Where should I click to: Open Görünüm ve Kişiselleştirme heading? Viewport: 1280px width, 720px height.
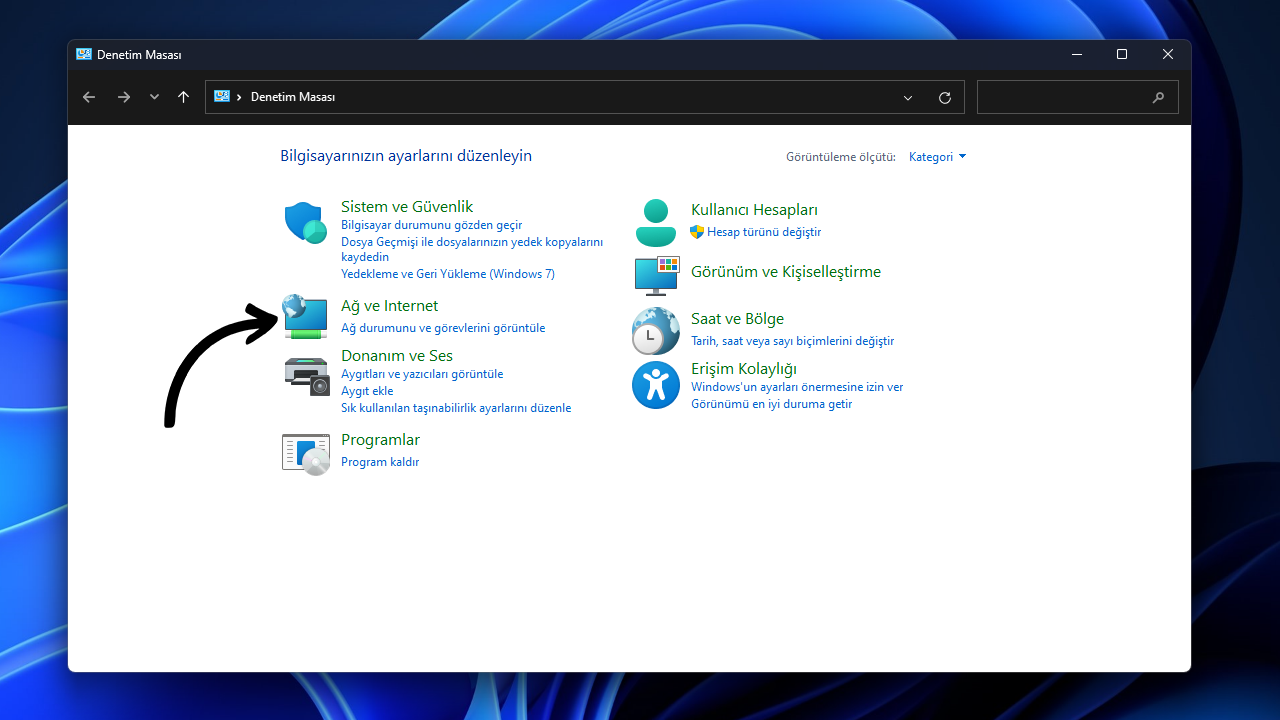pos(786,272)
